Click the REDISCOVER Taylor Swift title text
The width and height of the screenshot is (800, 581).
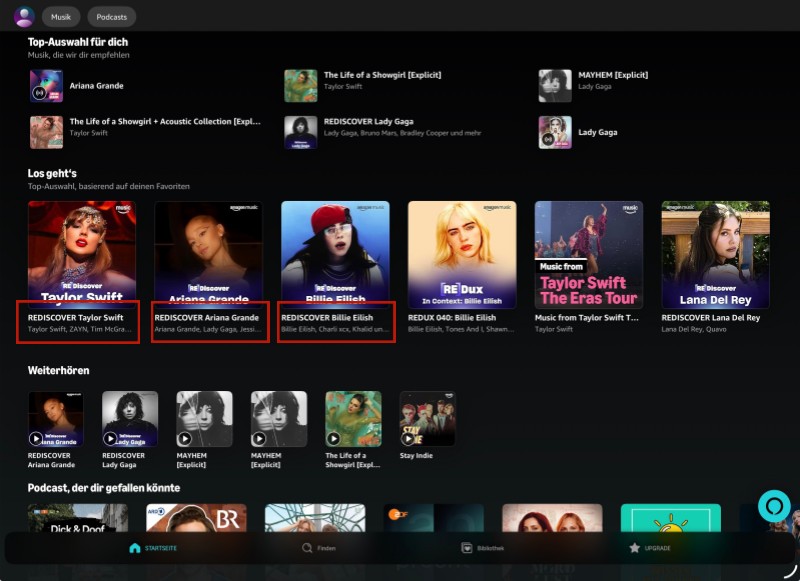(x=76, y=317)
